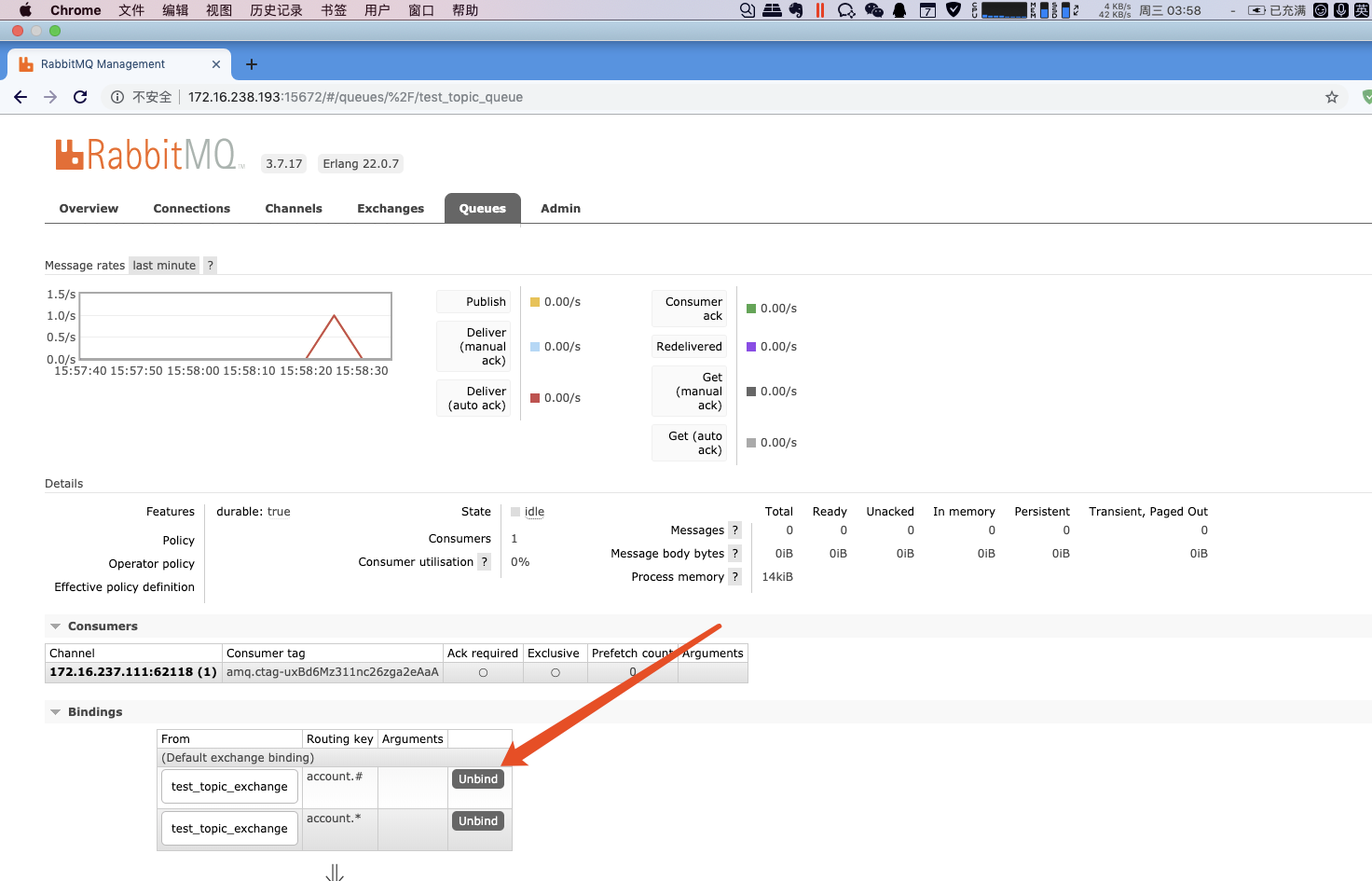
Task: Click the message rates chart
Action: point(236,326)
